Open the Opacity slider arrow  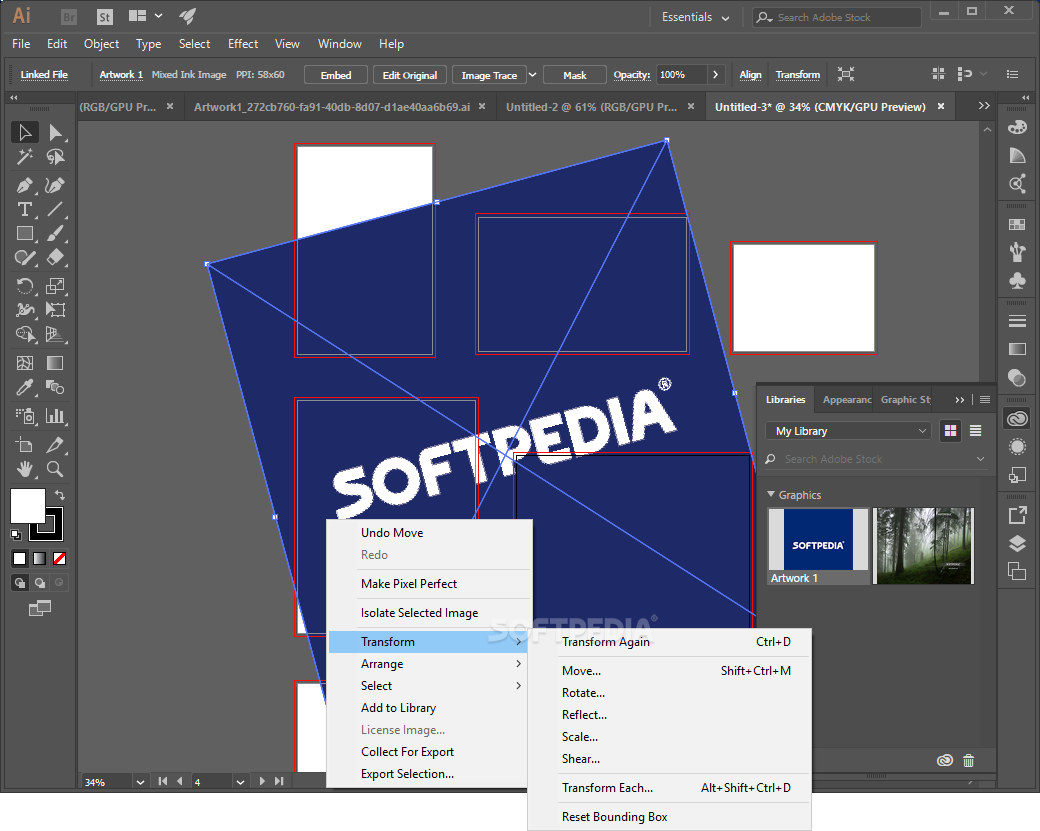715,75
